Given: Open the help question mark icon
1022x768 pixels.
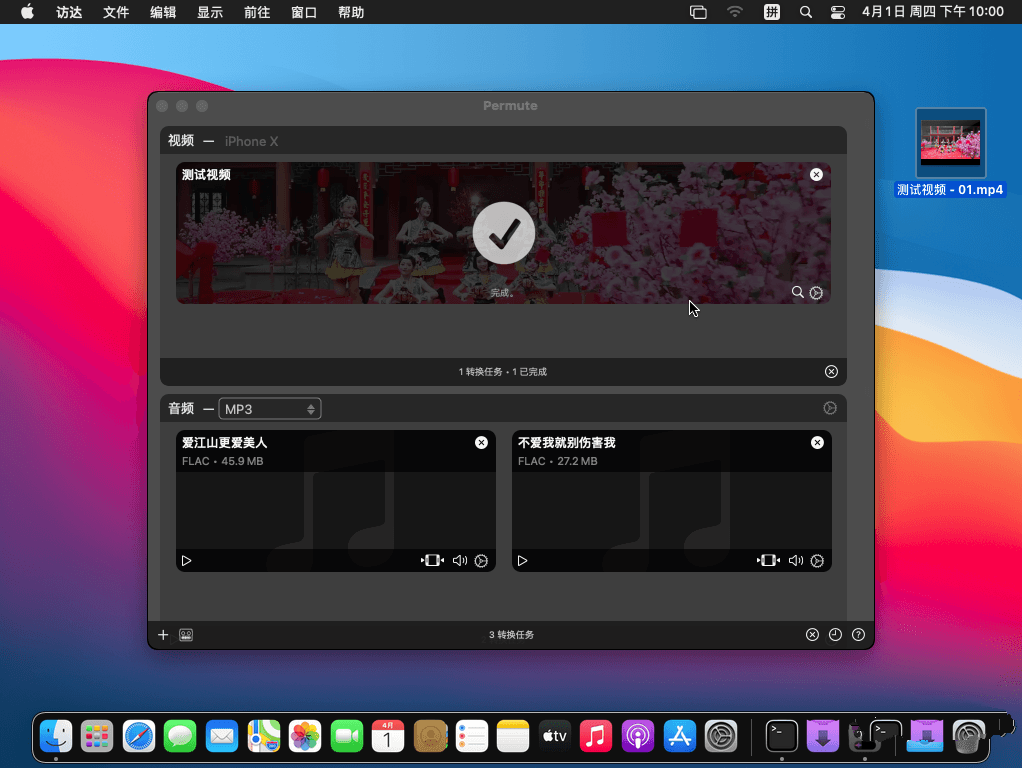Looking at the screenshot, I should pos(858,635).
